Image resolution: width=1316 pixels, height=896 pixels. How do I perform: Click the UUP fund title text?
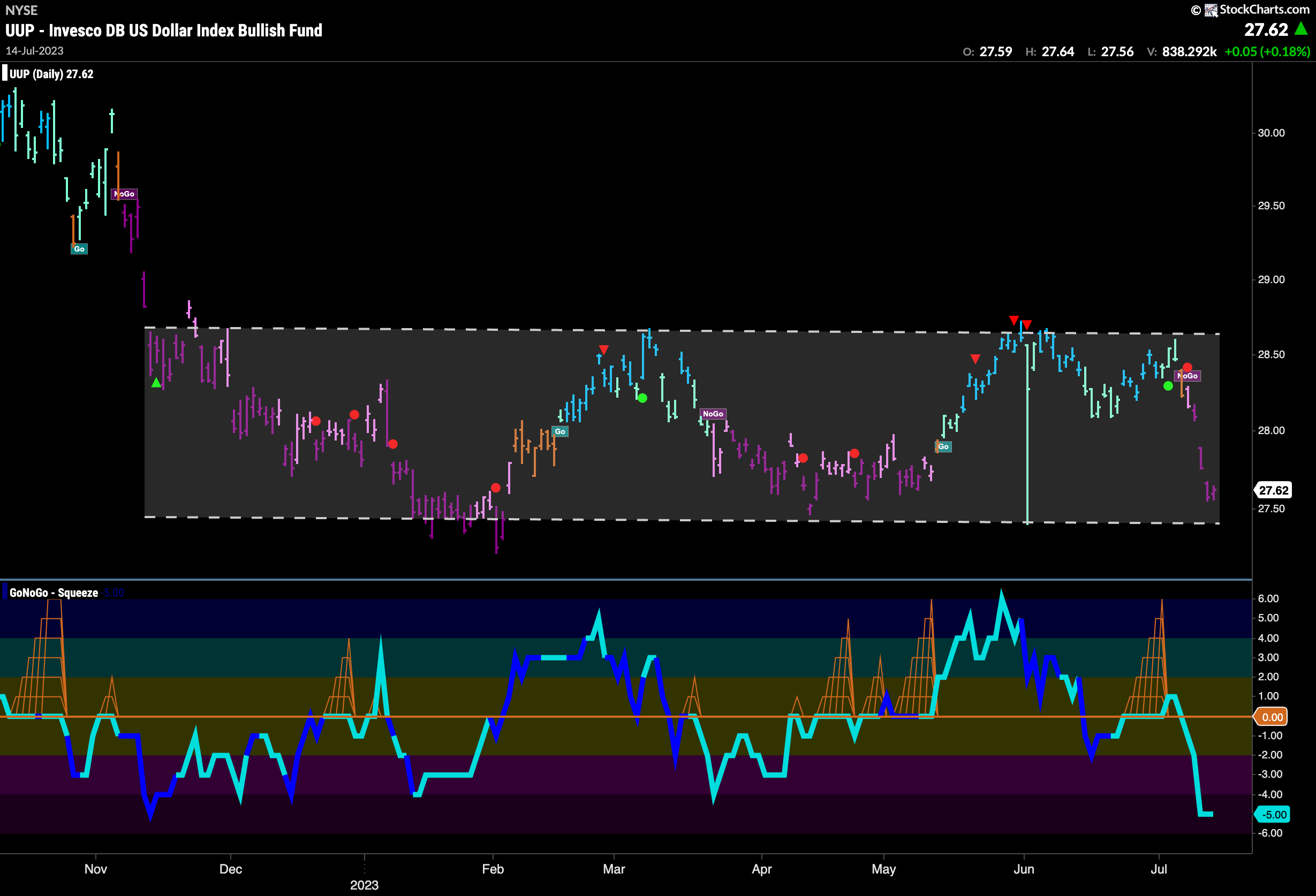(x=164, y=31)
